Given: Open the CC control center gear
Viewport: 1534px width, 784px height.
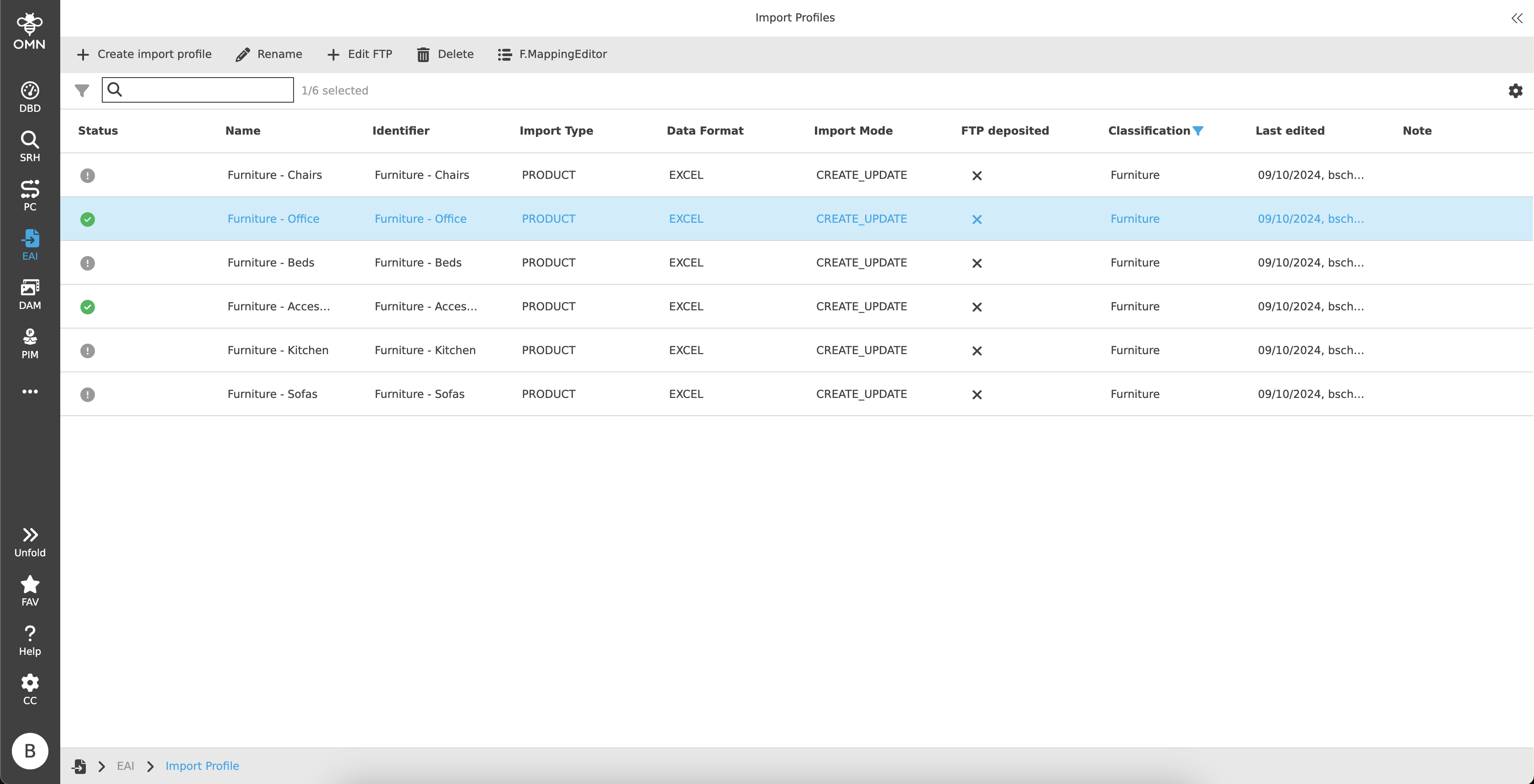Looking at the screenshot, I should 30,689.
